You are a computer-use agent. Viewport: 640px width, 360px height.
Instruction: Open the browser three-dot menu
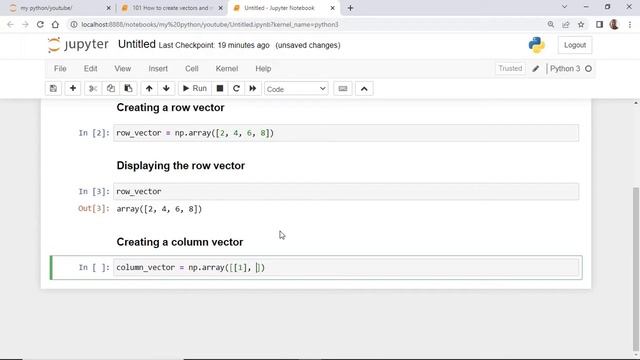(630, 24)
